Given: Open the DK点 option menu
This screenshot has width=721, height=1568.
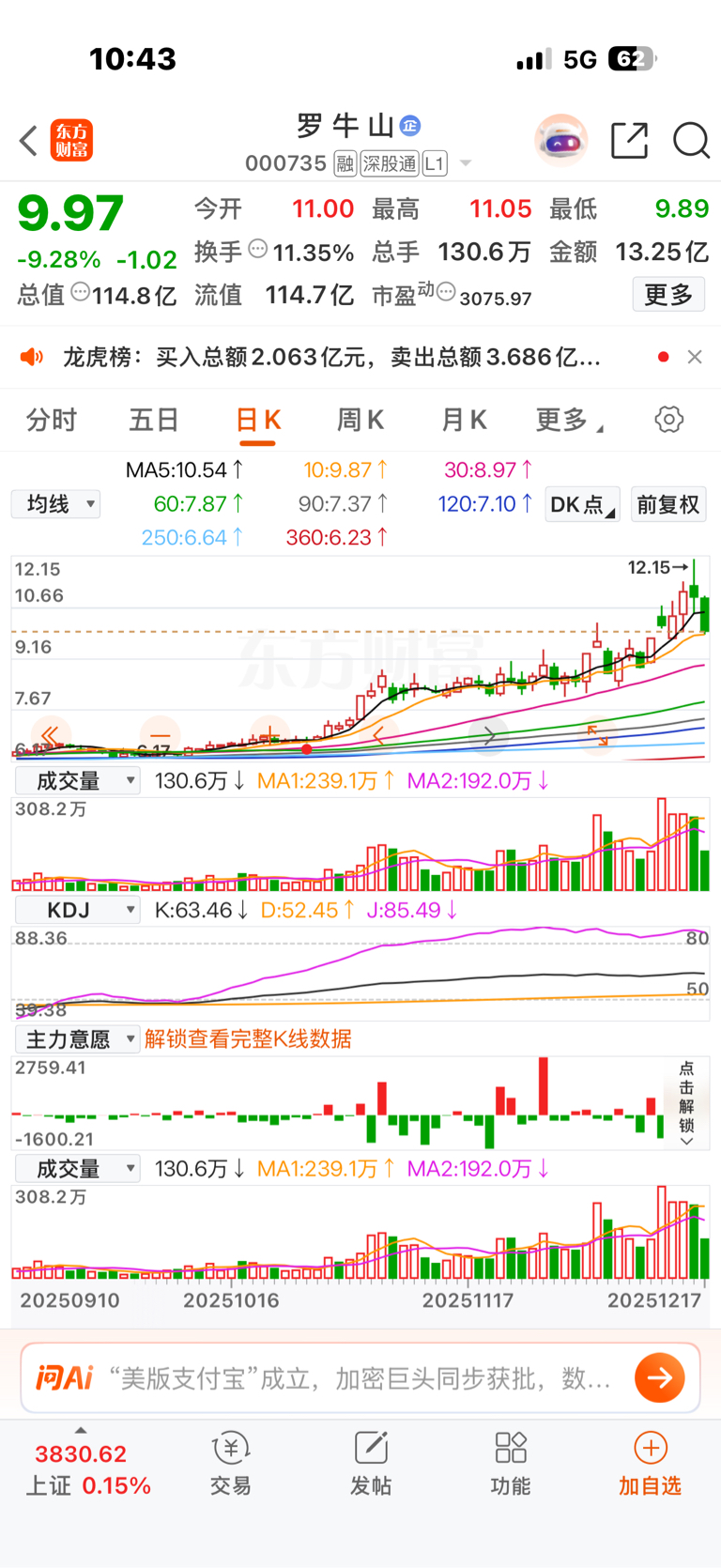Looking at the screenshot, I should pos(582,504).
